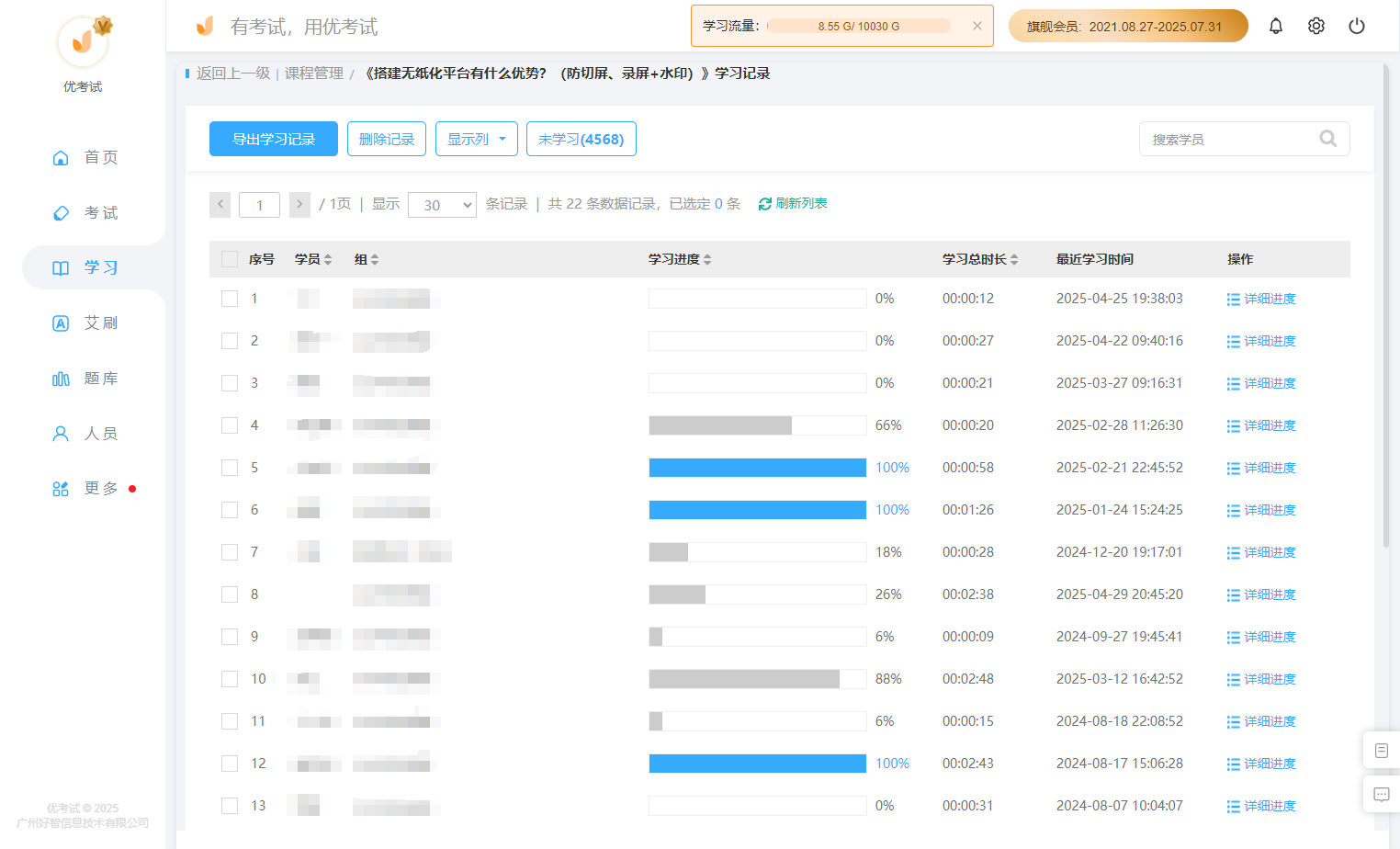
Task: Click the 返回上一级 link
Action: coord(233,74)
